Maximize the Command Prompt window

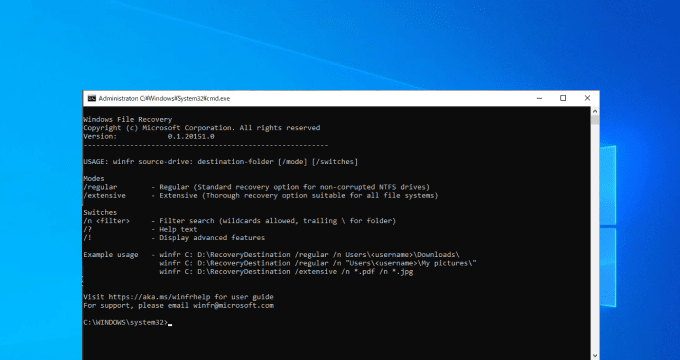[563, 98]
